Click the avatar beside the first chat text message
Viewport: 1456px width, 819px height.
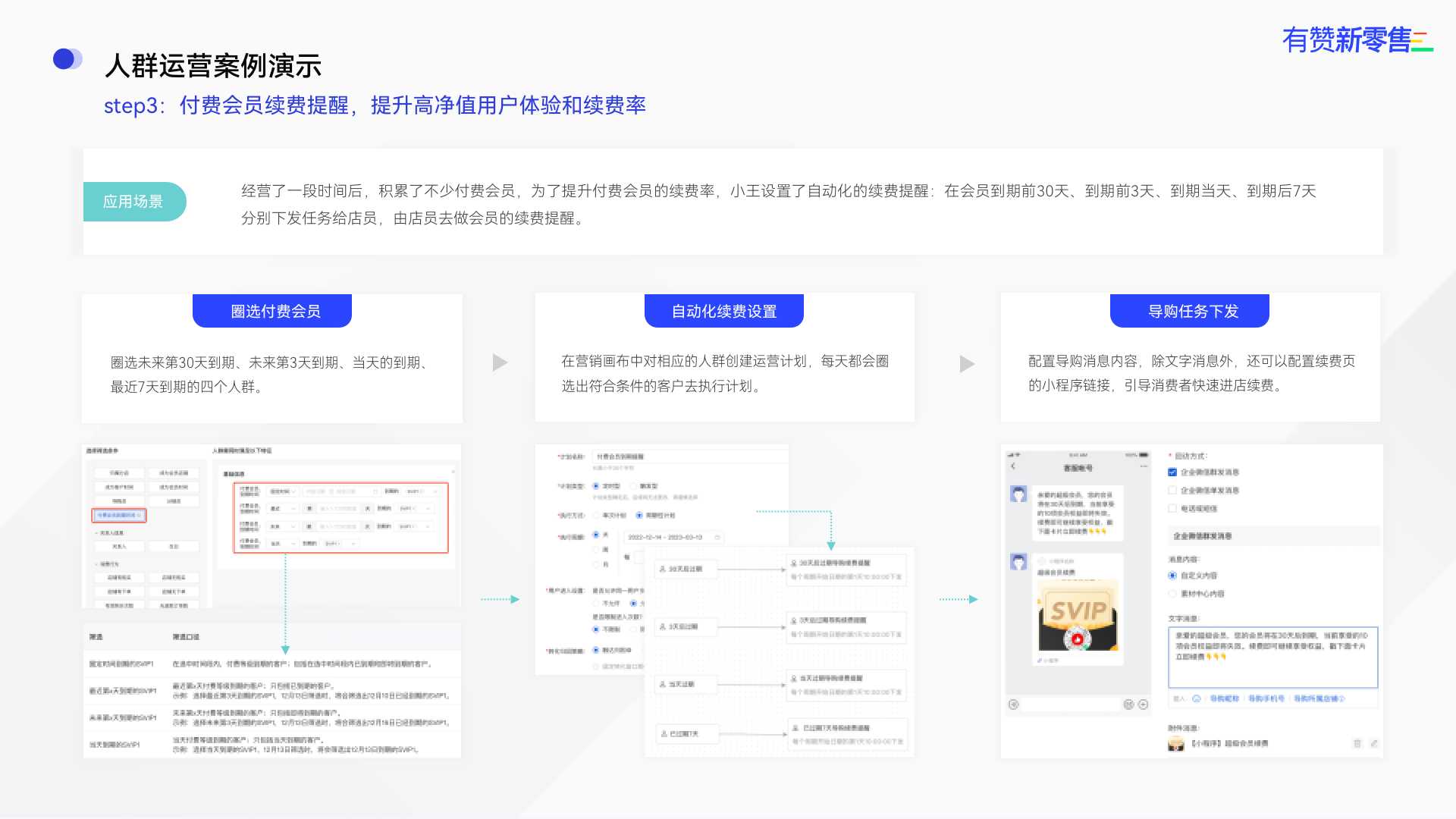[x=1018, y=494]
